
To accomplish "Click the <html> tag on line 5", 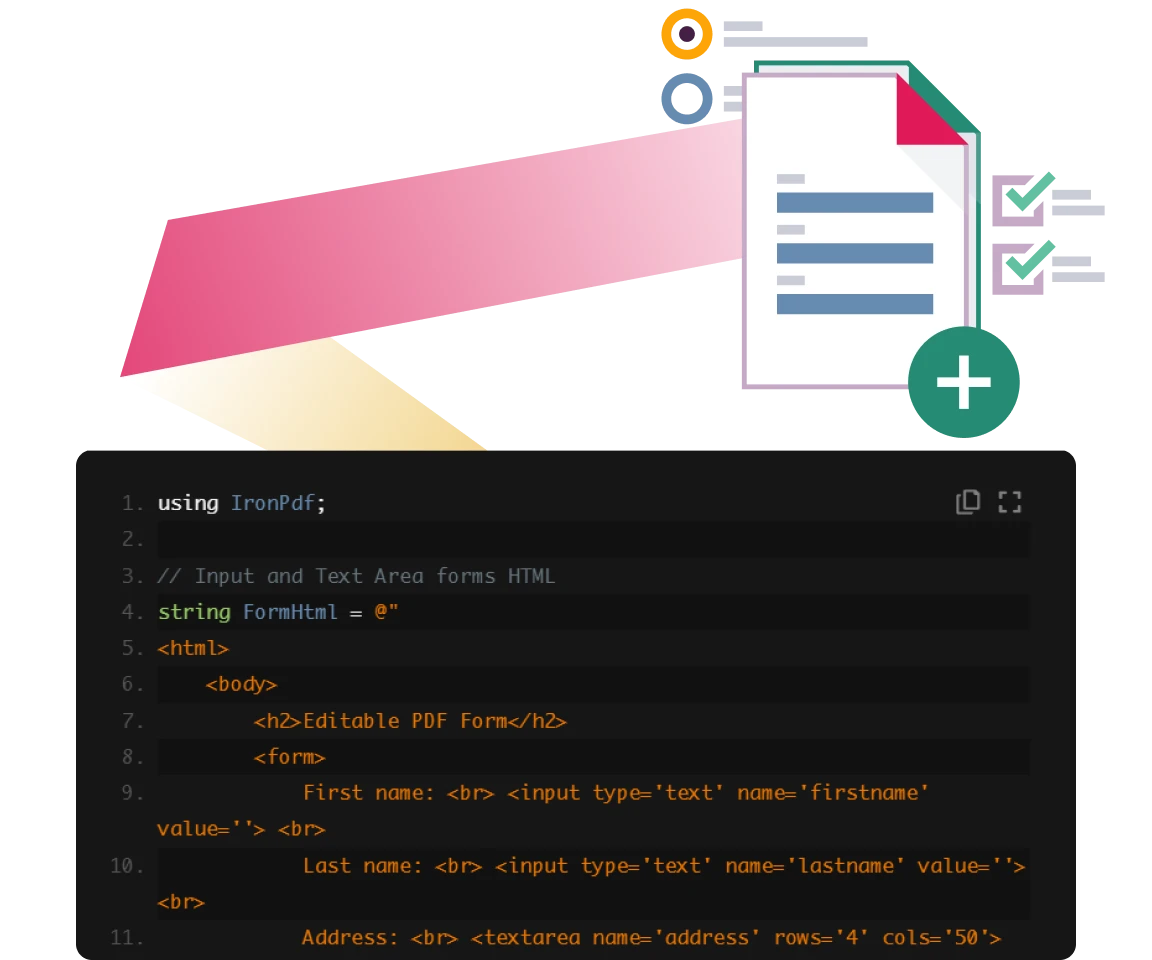I will (193, 648).
